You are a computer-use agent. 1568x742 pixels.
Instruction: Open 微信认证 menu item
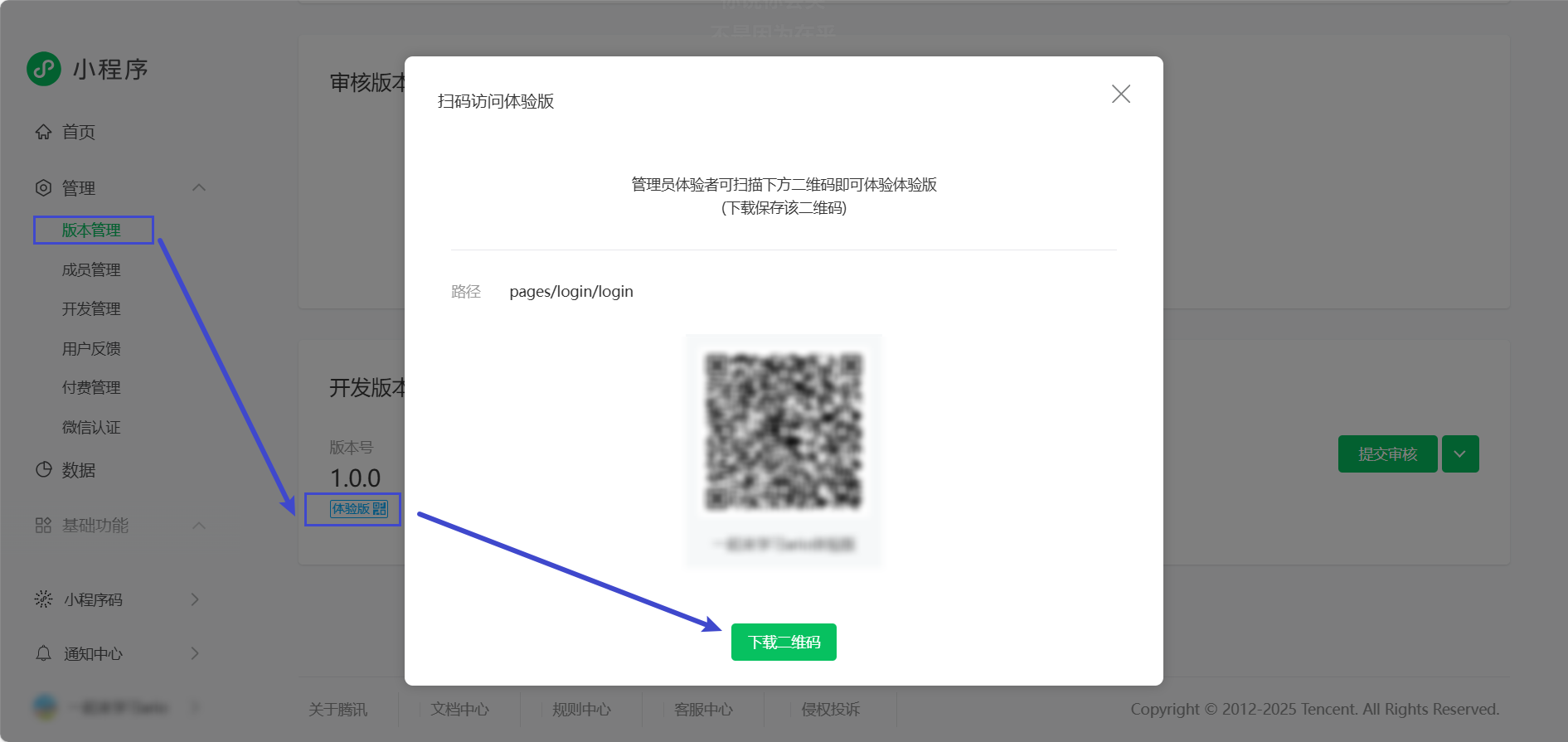coord(91,428)
